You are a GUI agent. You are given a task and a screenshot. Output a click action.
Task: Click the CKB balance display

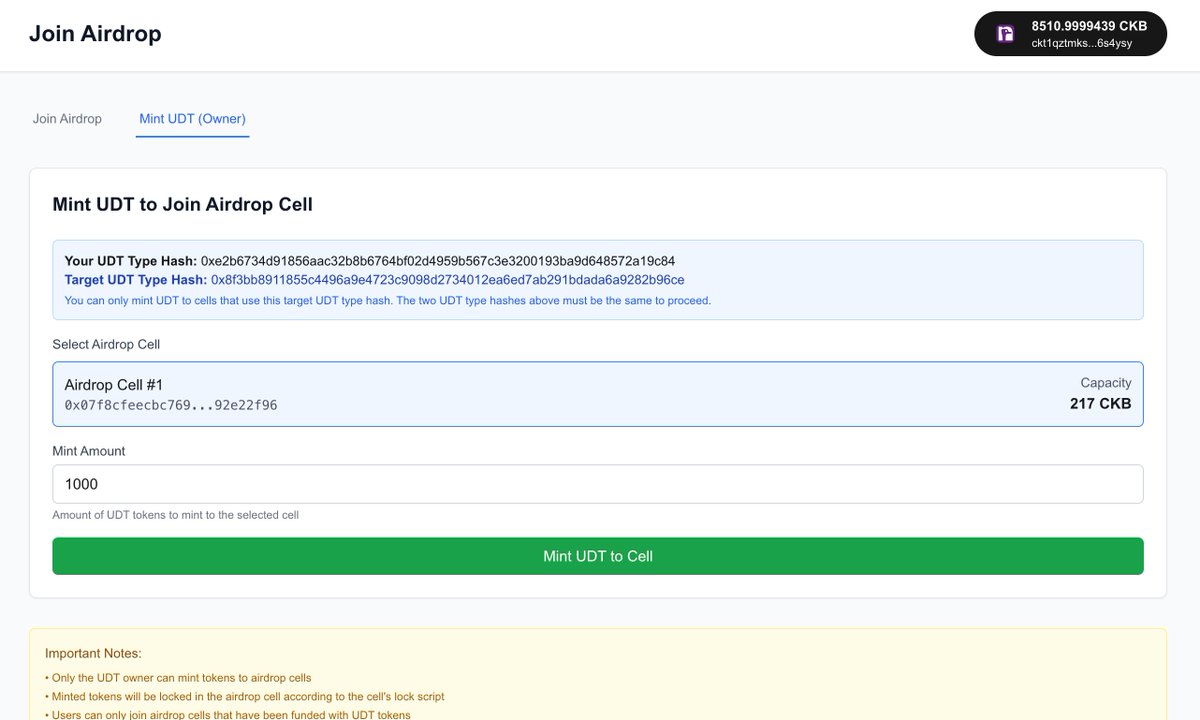click(x=1088, y=25)
